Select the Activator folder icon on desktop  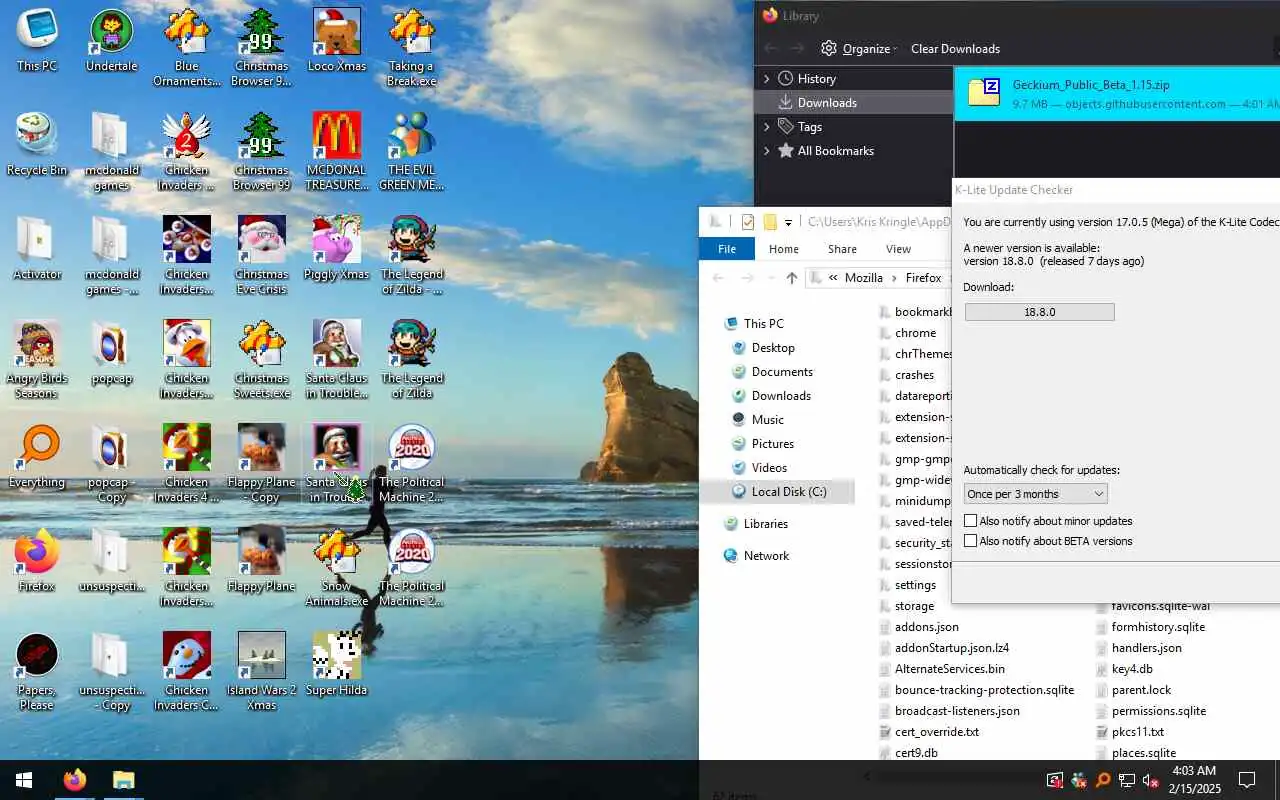click(37, 248)
